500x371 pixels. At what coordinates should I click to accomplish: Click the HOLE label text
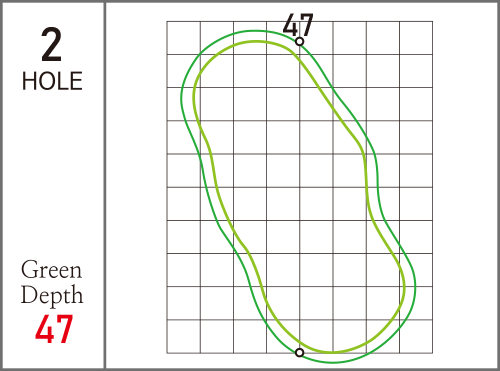[x=52, y=81]
